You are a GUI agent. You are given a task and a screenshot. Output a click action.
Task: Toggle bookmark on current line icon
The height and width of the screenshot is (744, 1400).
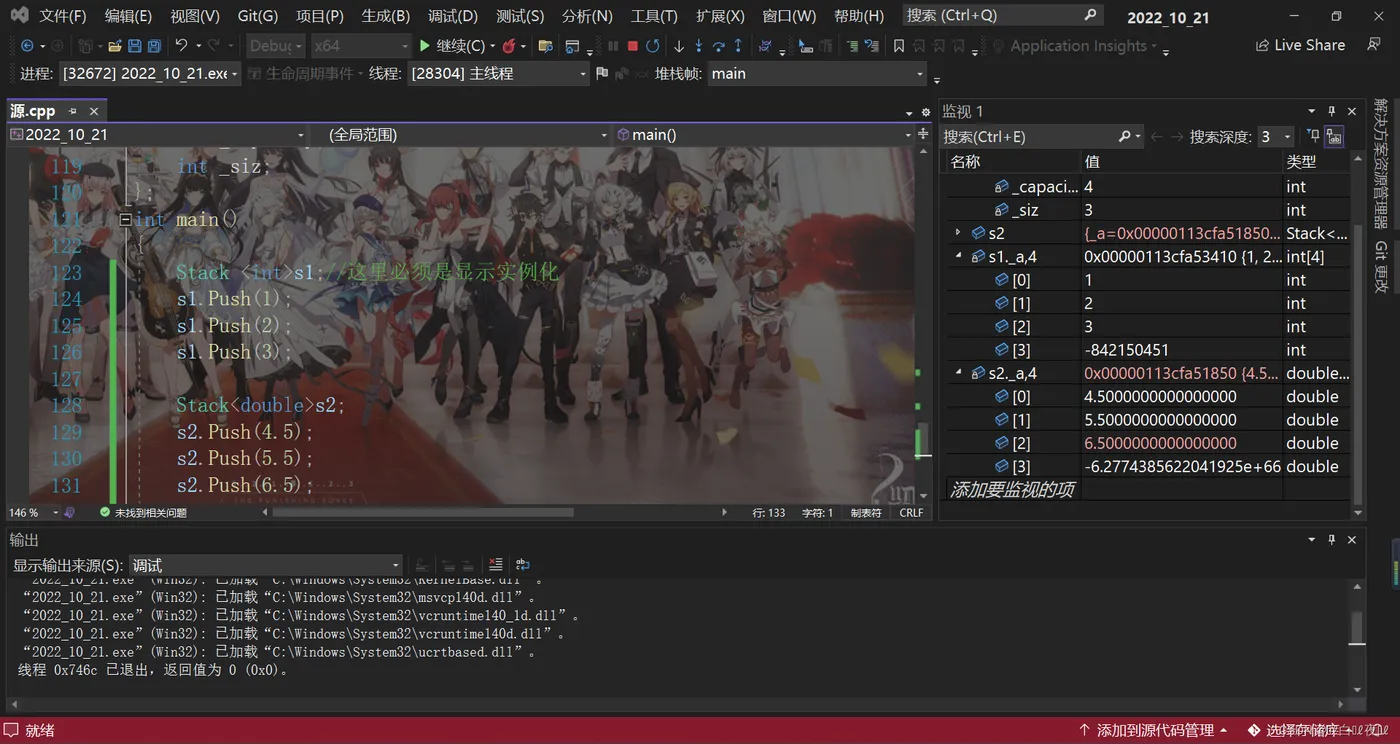pos(899,46)
